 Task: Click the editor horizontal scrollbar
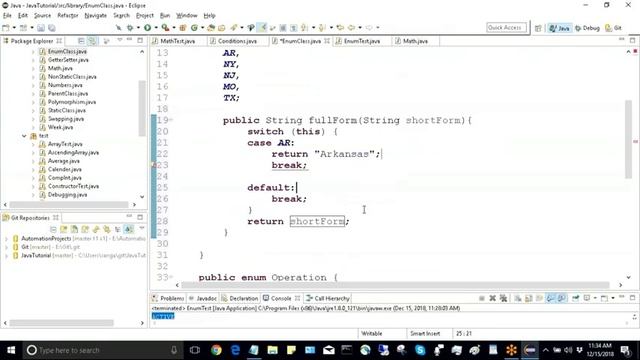pyautogui.click(x=395, y=285)
